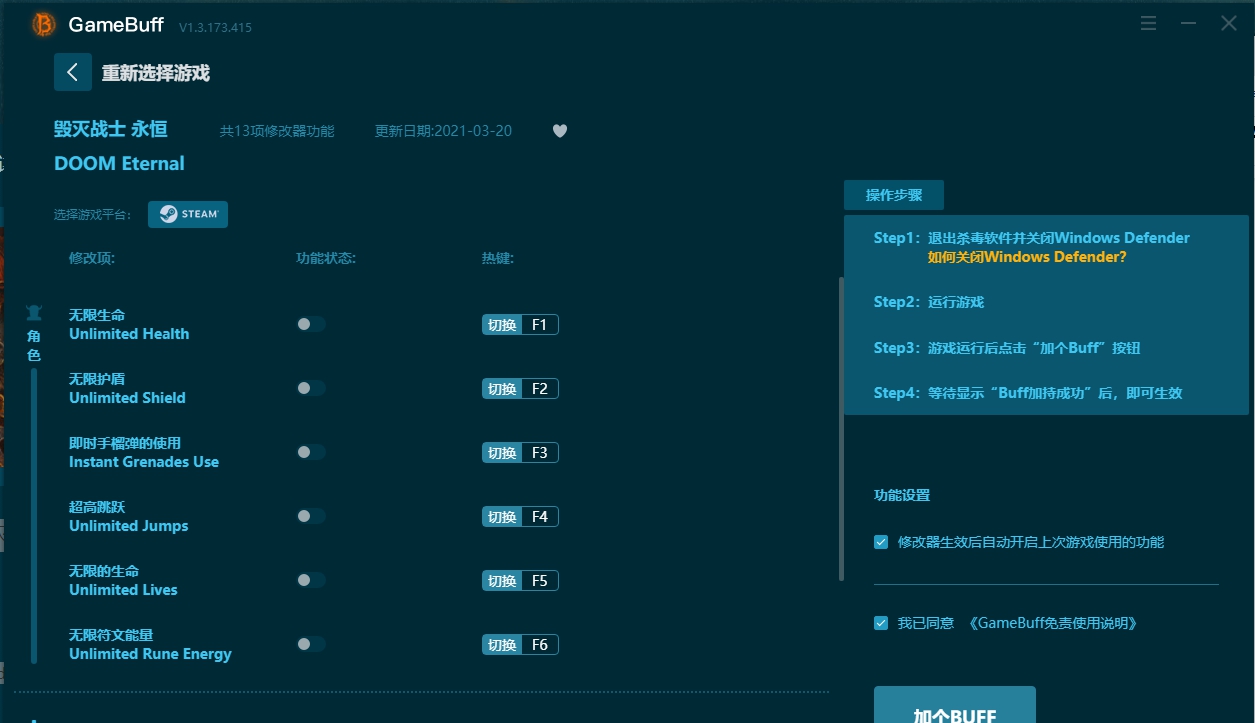Close the GameBuff window
This screenshot has width=1255, height=723.
click(x=1229, y=23)
